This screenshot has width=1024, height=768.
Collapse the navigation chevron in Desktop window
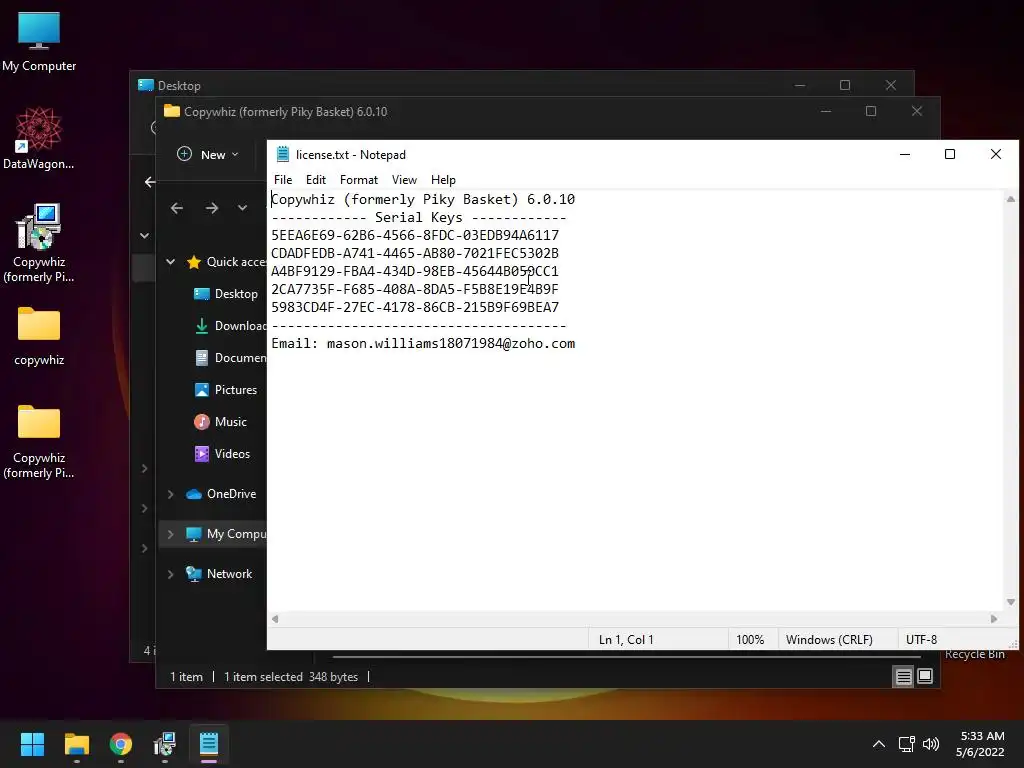pyautogui.click(x=144, y=235)
